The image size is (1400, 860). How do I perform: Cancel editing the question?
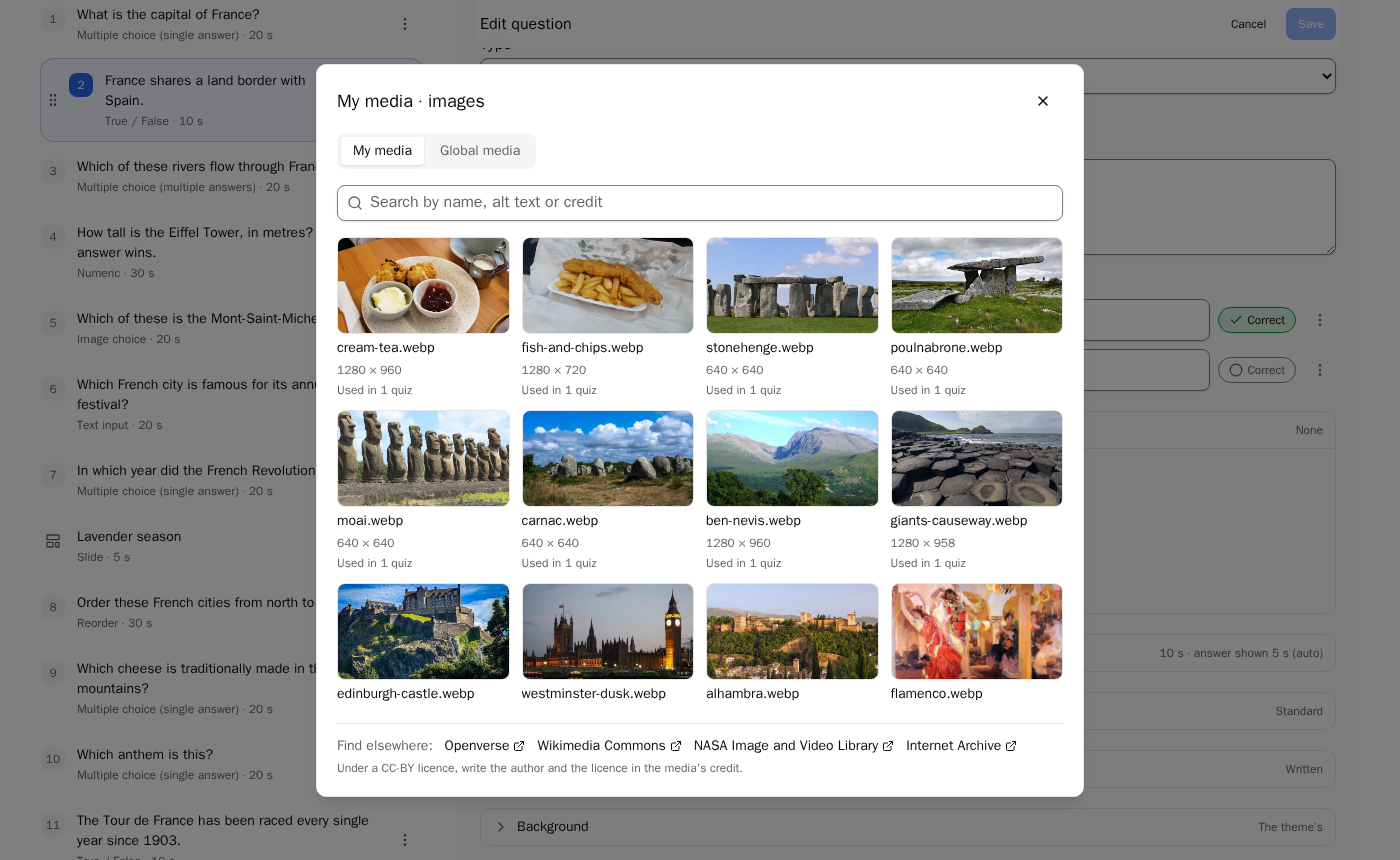[x=1248, y=24]
